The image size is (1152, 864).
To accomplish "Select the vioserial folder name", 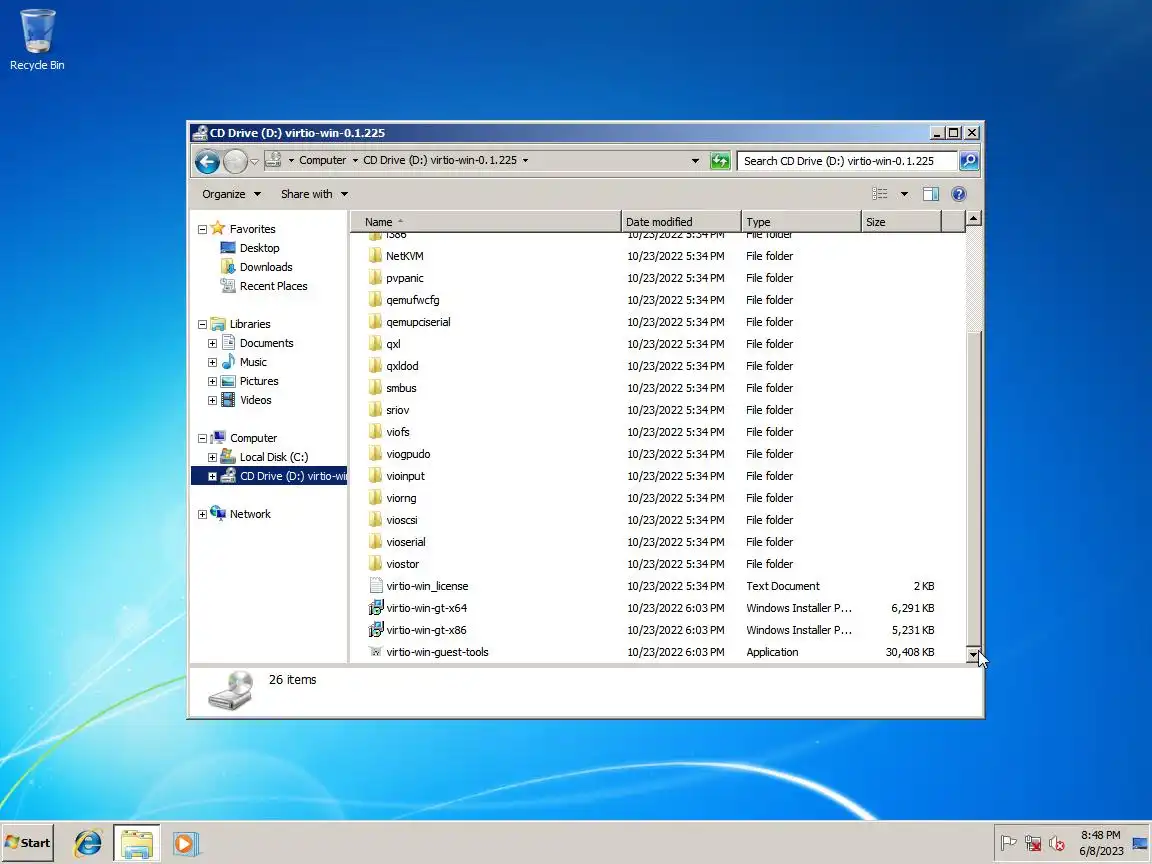I will pos(406,541).
